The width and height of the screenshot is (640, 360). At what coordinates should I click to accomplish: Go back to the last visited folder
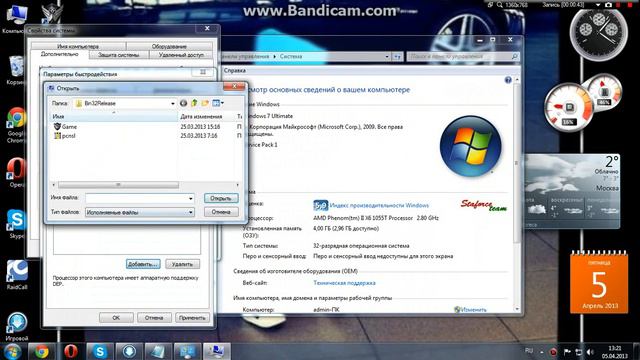click(x=183, y=103)
